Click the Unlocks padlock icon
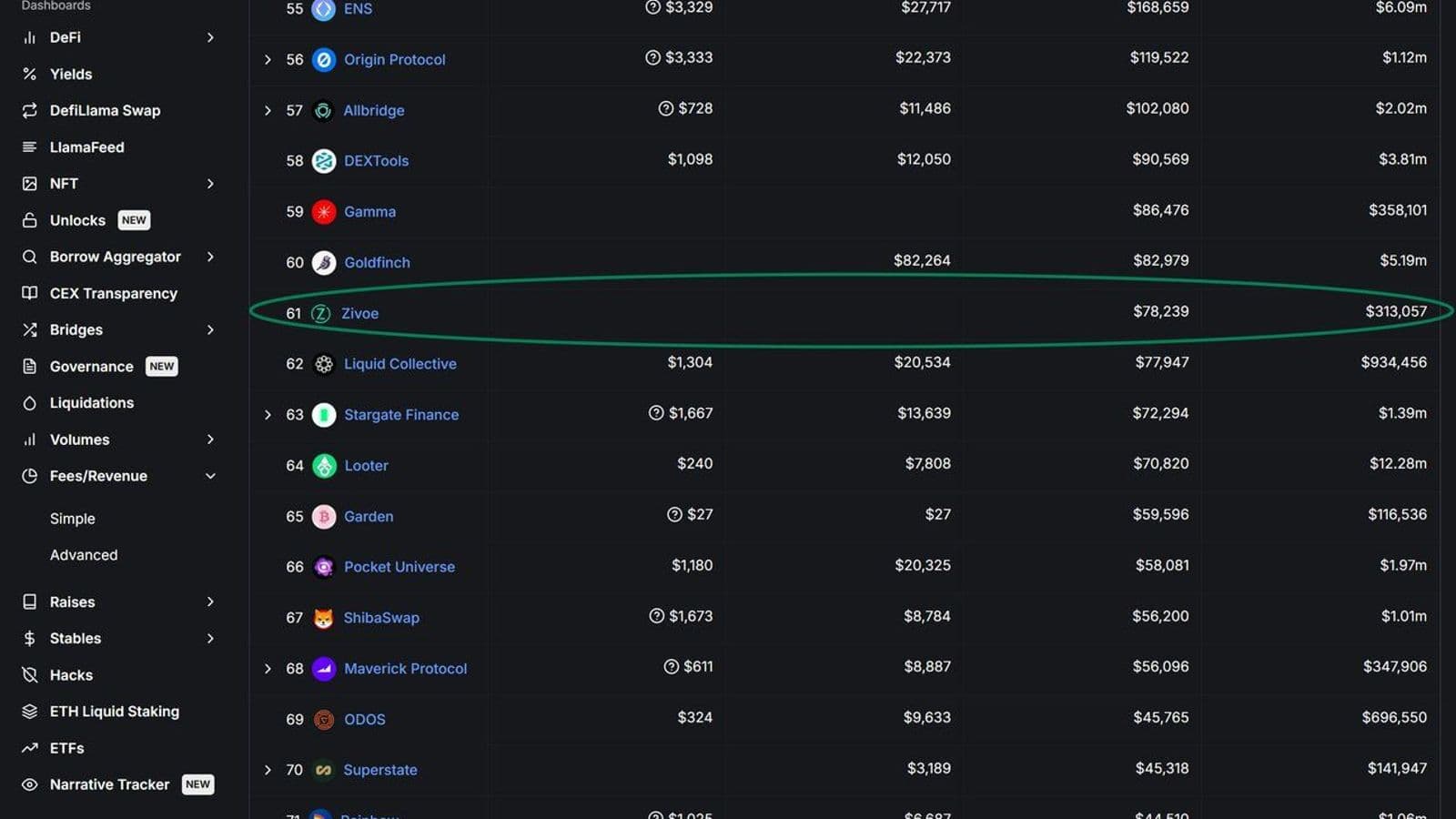Image resolution: width=1456 pixels, height=819 pixels. pos(30,220)
